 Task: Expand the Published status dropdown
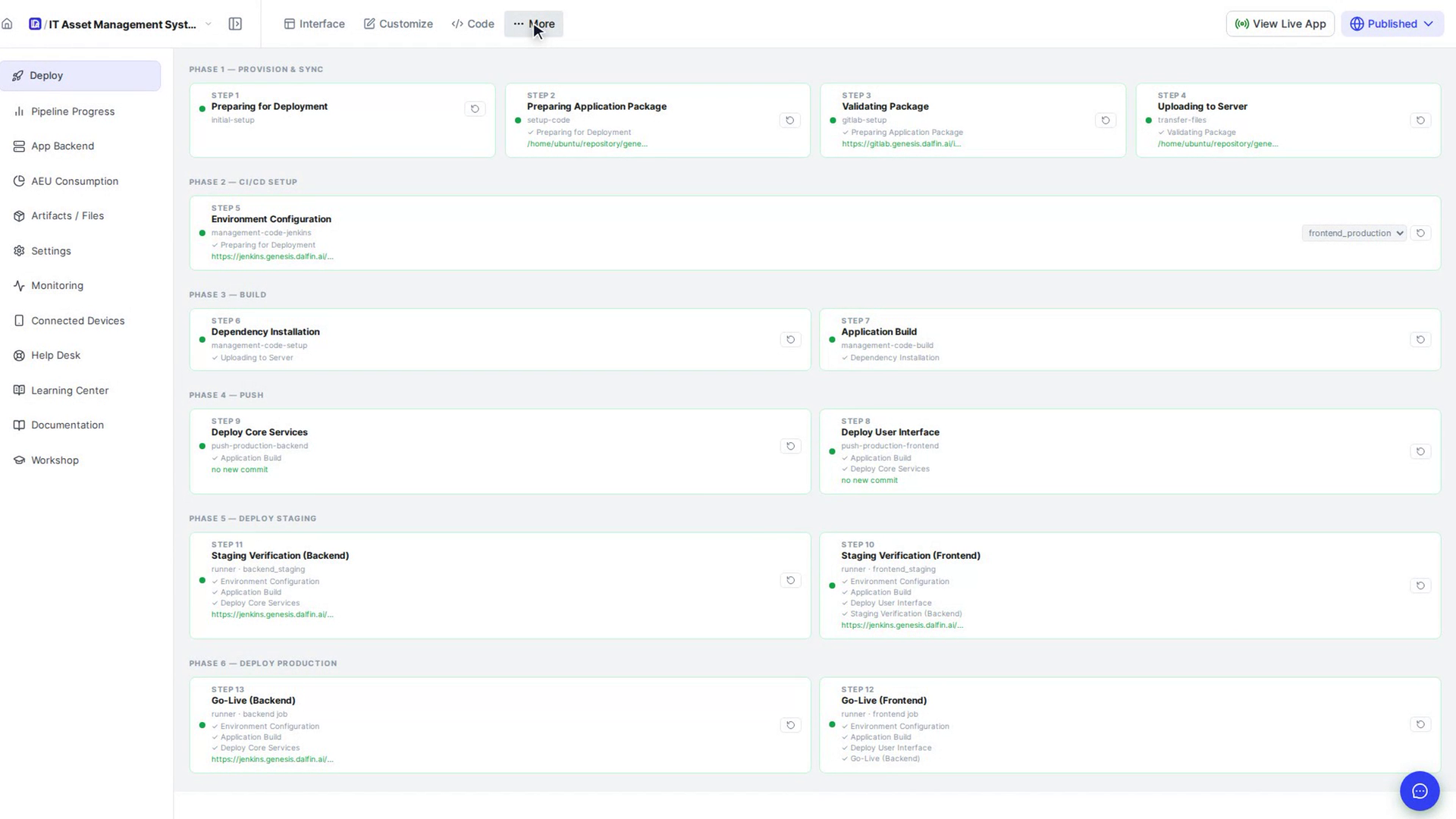tap(1392, 24)
